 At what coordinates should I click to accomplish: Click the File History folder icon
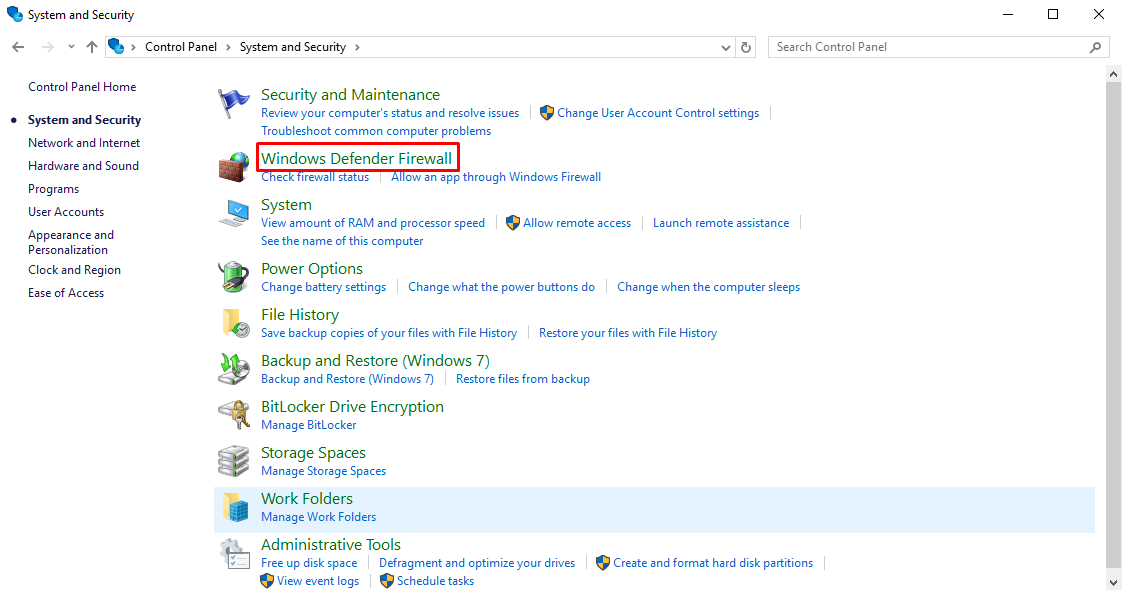[x=235, y=323]
